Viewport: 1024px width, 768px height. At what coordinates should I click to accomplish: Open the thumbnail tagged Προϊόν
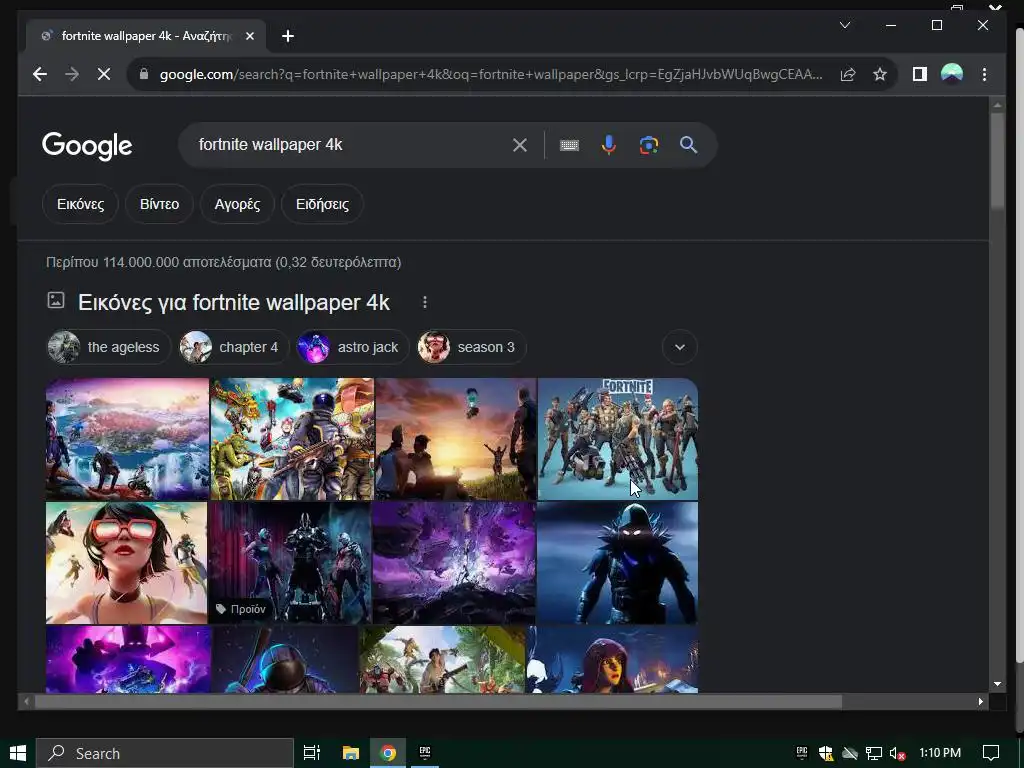[290, 563]
